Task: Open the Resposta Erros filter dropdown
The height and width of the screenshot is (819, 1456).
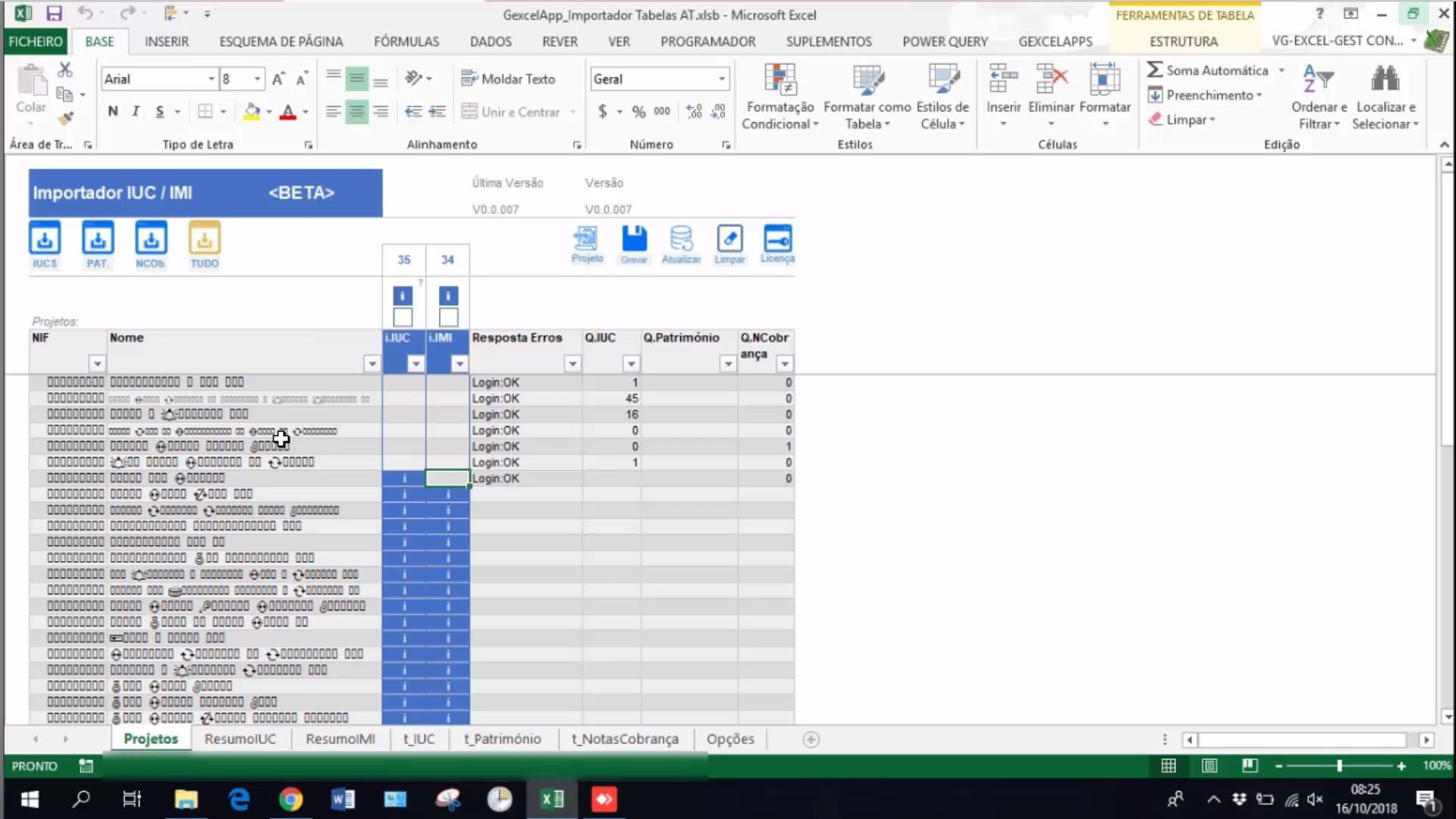Action: (573, 364)
